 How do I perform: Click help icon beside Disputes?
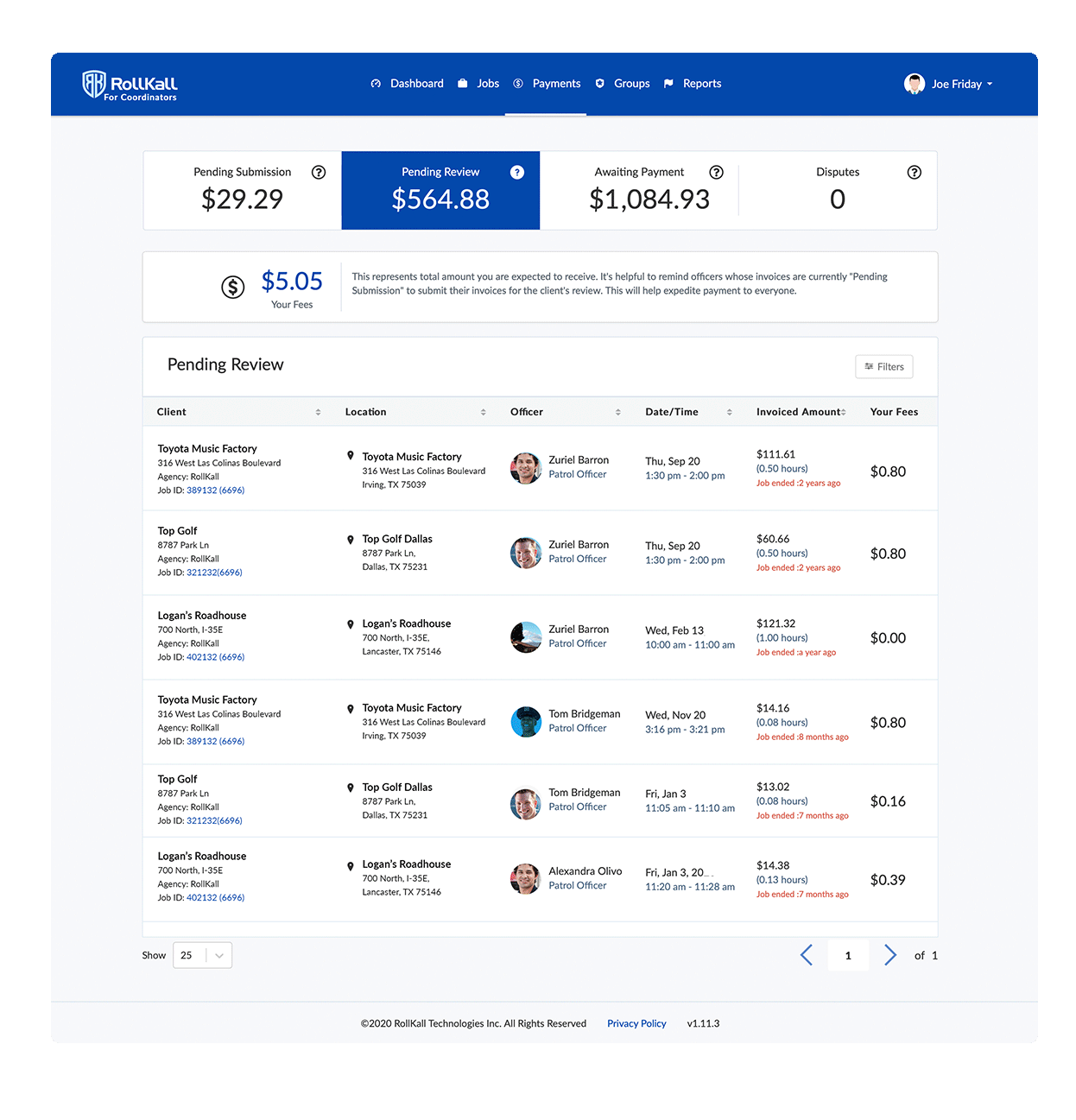click(x=915, y=172)
